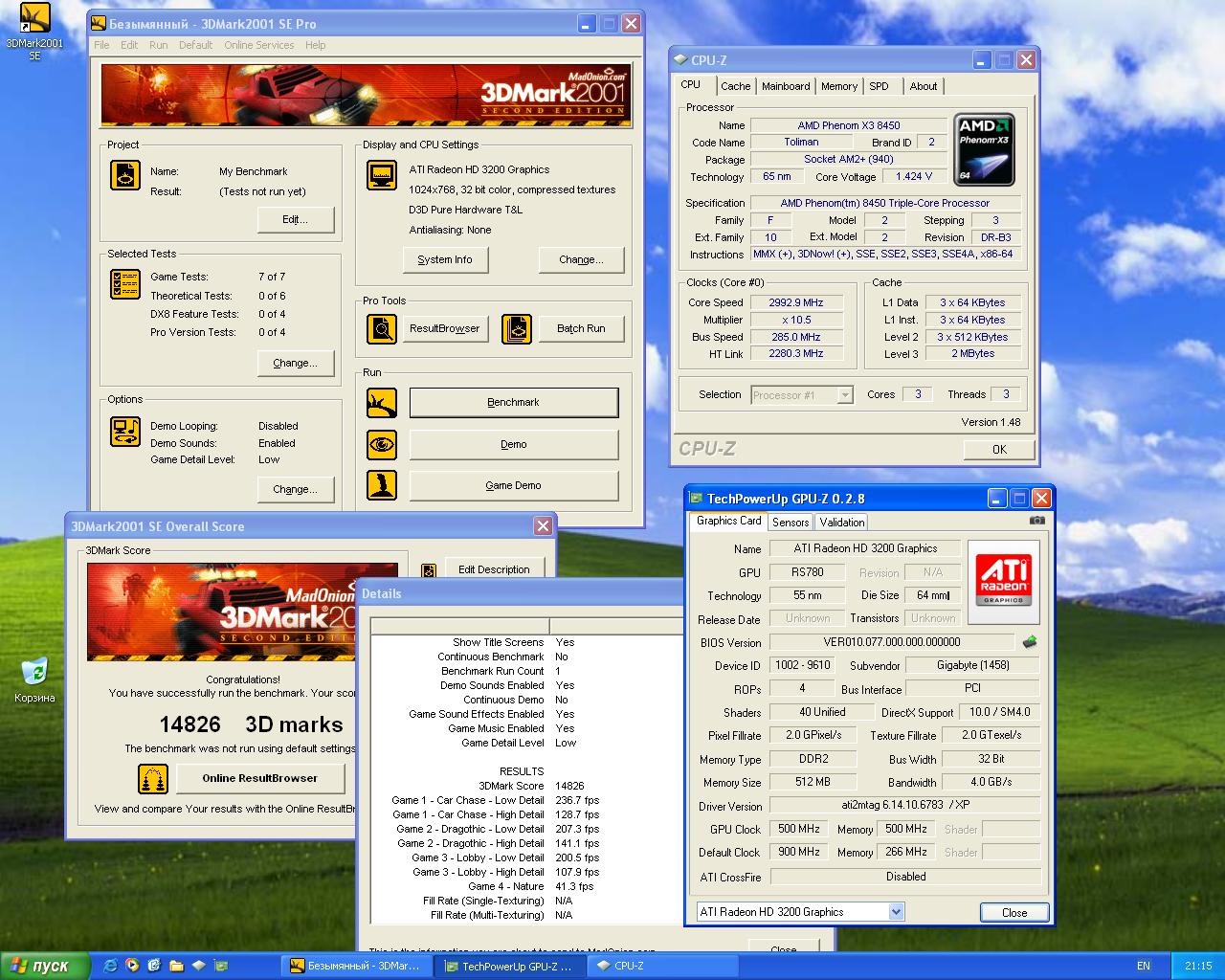Click the Edit... button in Project section
1225x980 pixels.
point(296,219)
